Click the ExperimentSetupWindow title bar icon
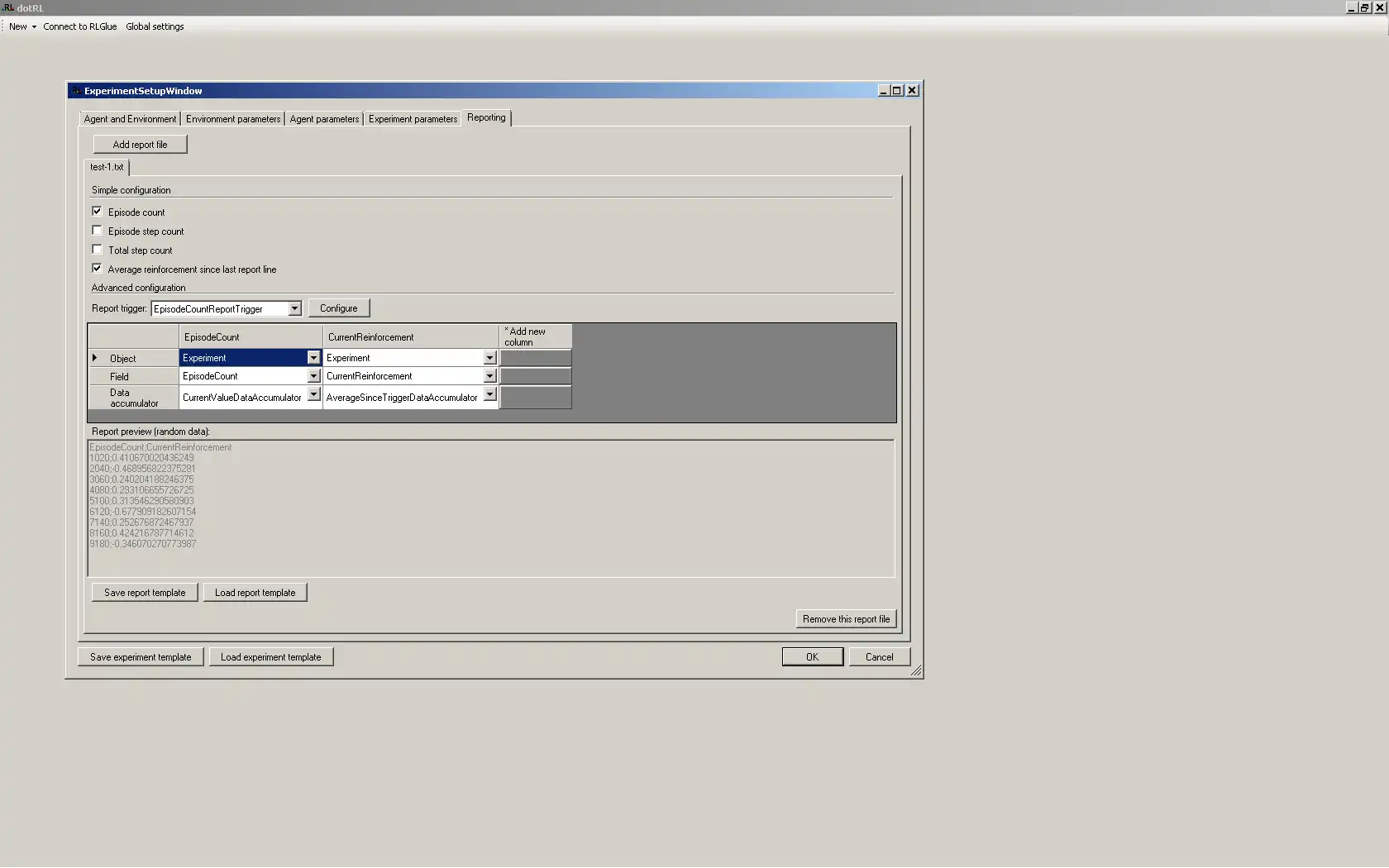The width and height of the screenshot is (1389, 868). coord(76,91)
